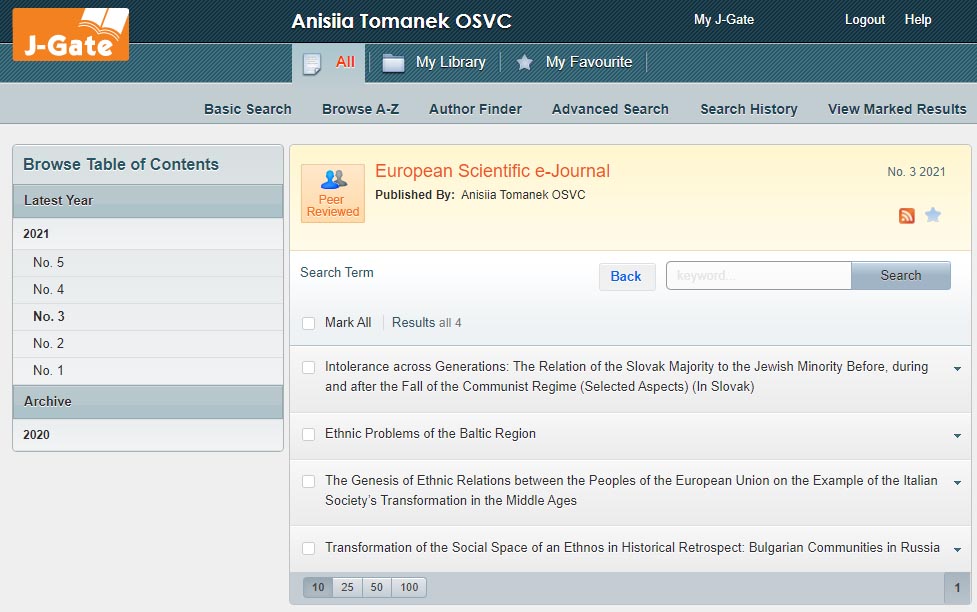Expand Genesis of Ethnic Relations article arrow
The image size is (977, 612).
click(957, 483)
